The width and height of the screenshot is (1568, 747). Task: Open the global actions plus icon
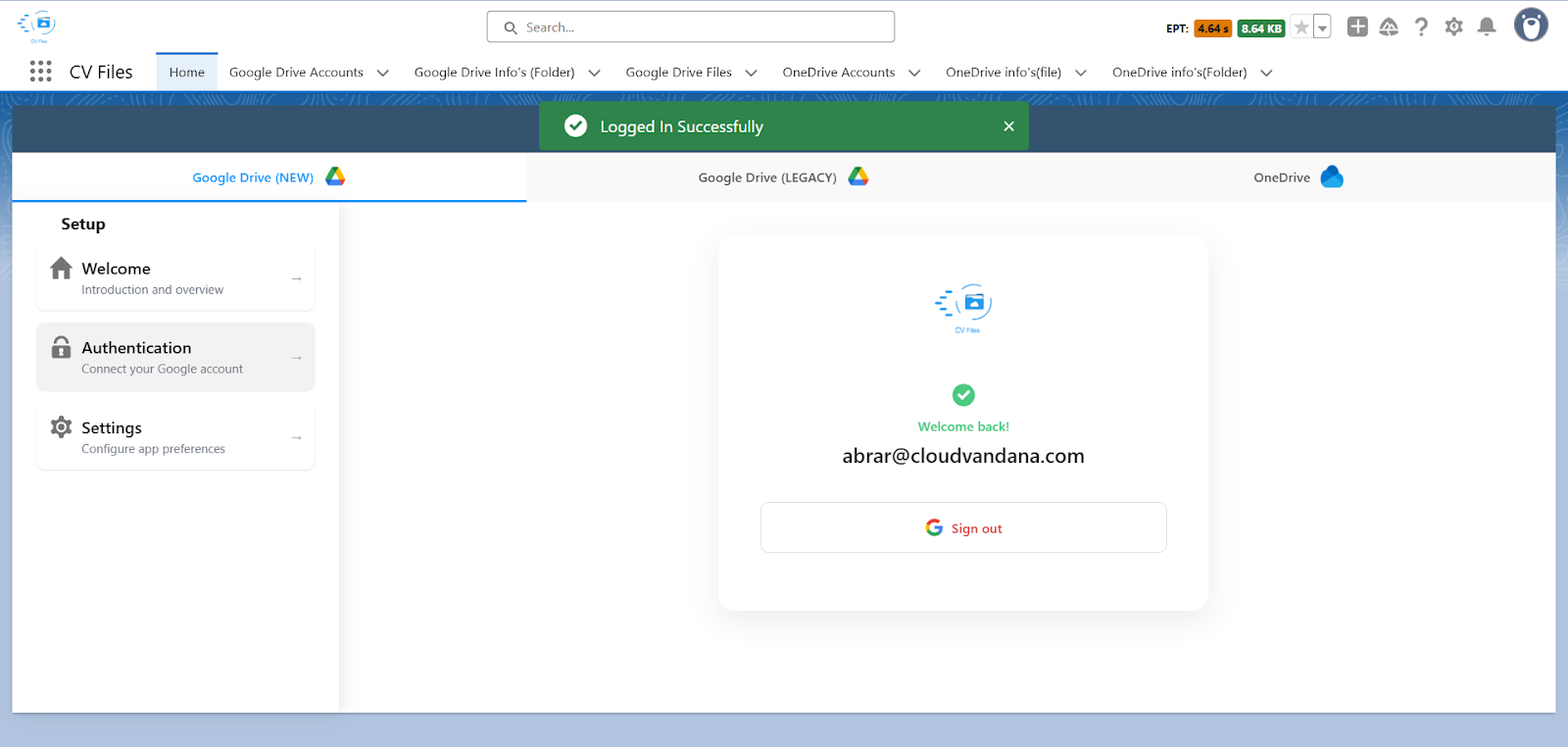click(1357, 26)
